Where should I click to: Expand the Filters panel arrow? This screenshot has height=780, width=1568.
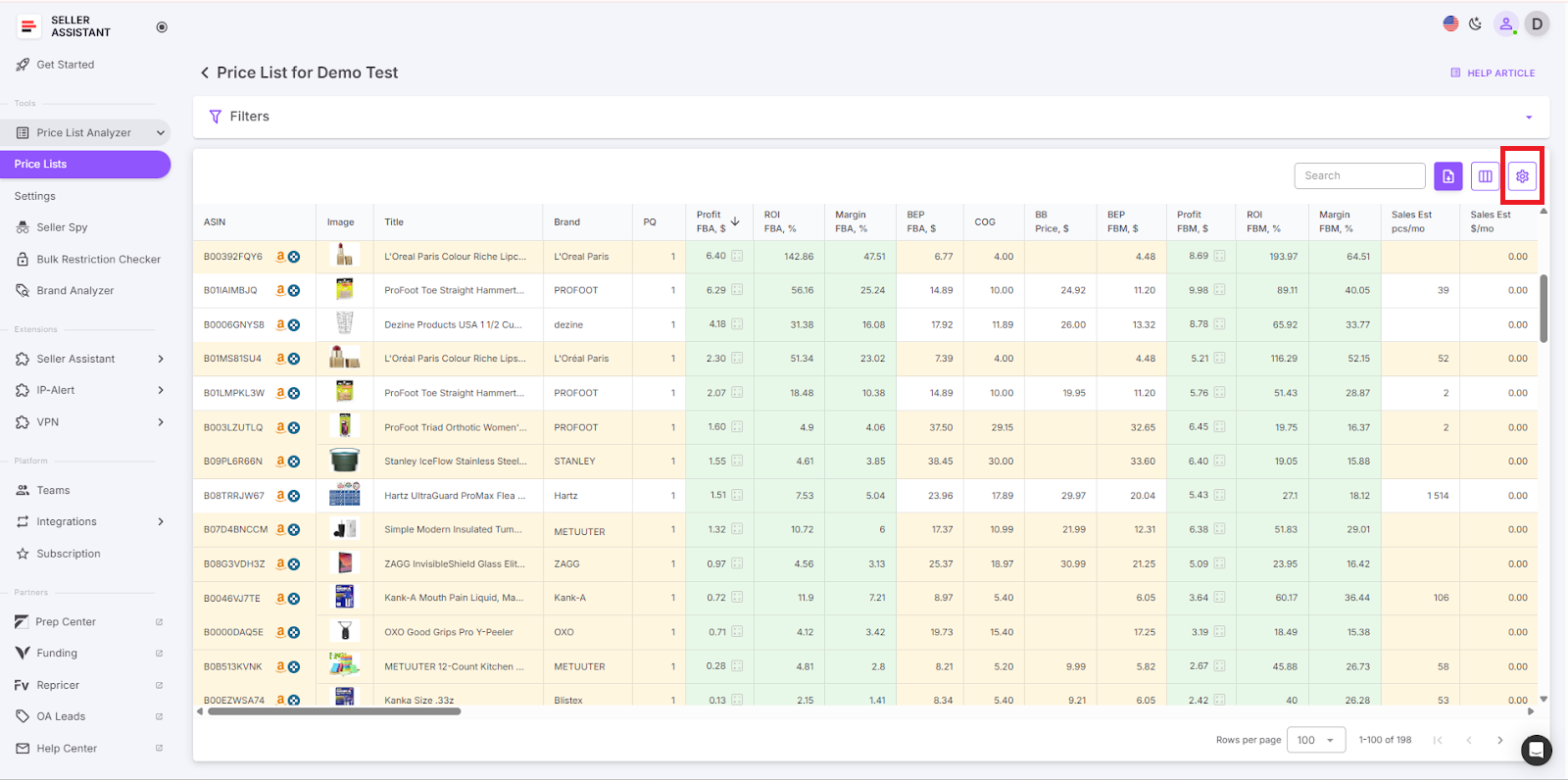point(1529,118)
